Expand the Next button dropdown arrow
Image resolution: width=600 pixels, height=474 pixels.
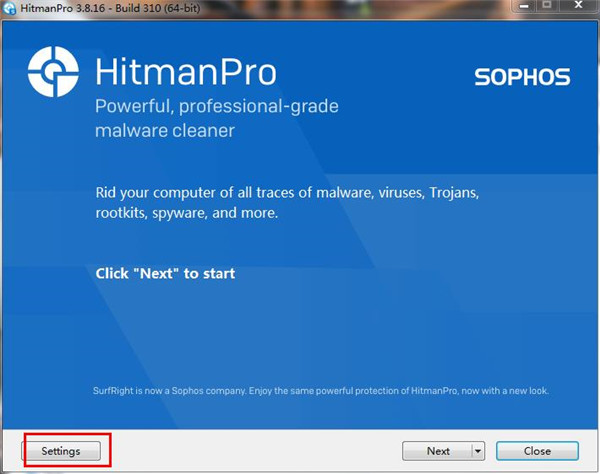click(478, 451)
